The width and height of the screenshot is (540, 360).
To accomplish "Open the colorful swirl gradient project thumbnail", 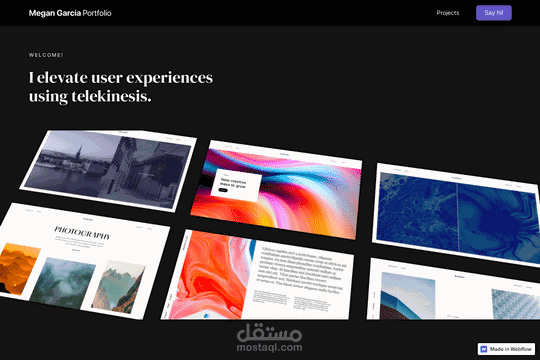I will click(277, 189).
